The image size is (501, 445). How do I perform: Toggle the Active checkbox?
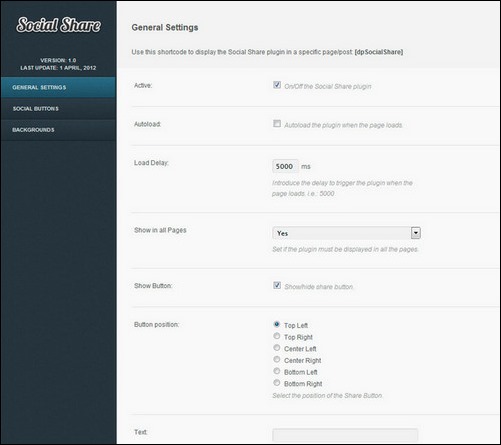pos(277,85)
